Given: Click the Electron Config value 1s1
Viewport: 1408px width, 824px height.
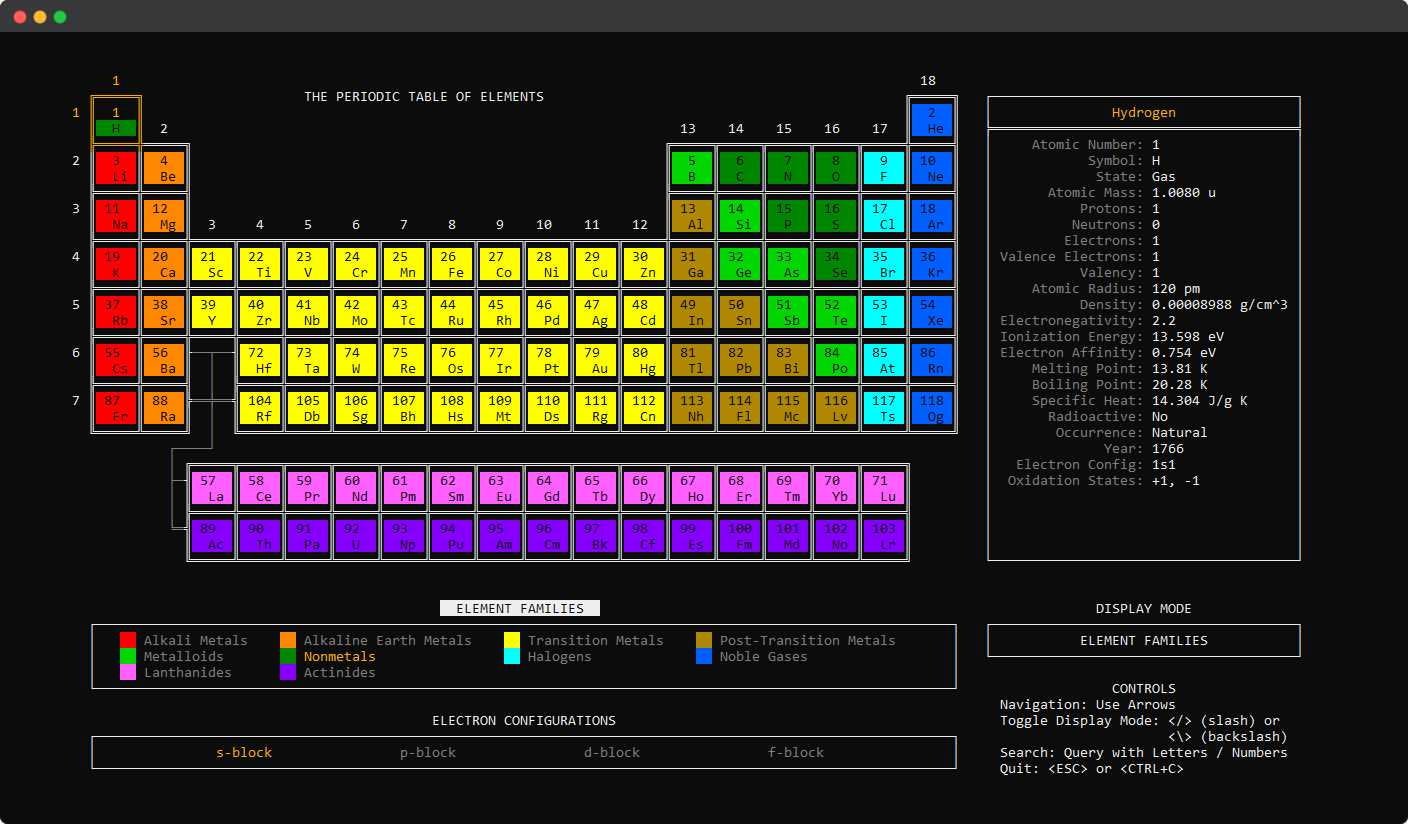Looking at the screenshot, I should (x=1164, y=464).
